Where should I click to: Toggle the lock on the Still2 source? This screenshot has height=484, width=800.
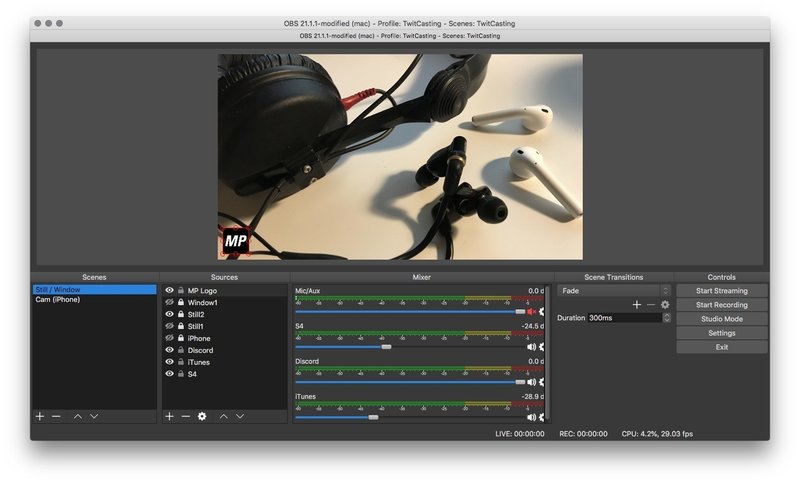[181, 314]
